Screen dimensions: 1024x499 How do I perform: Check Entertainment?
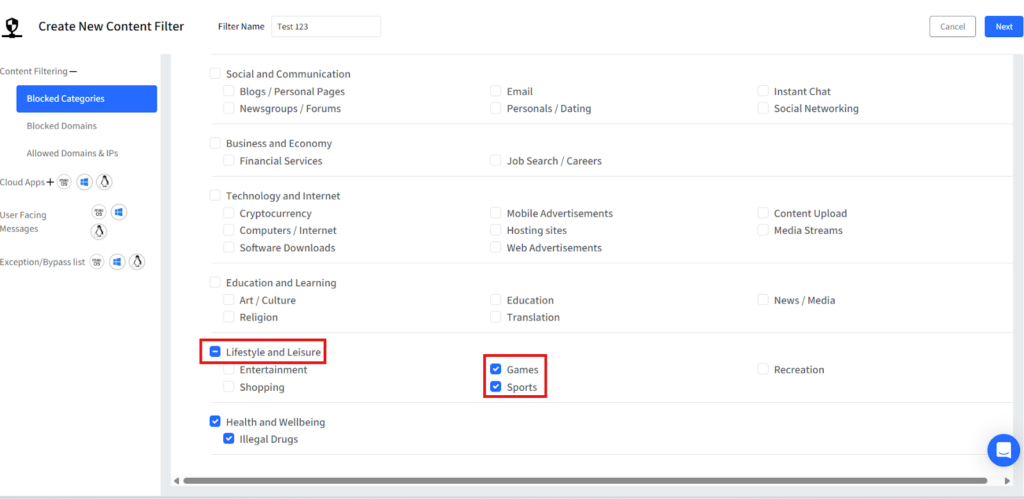[229, 369]
